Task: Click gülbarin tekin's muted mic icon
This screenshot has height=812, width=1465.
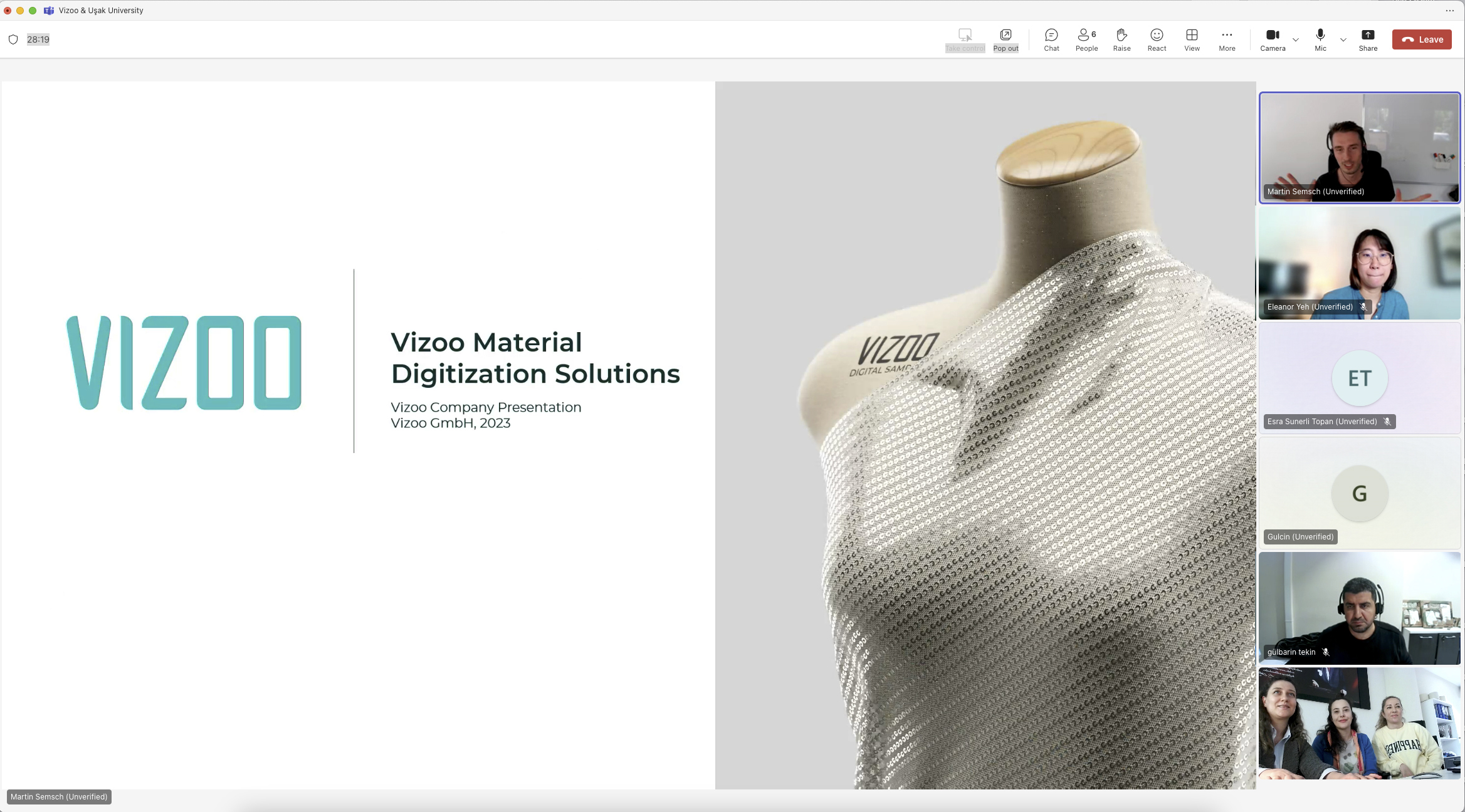Action: pos(1326,652)
